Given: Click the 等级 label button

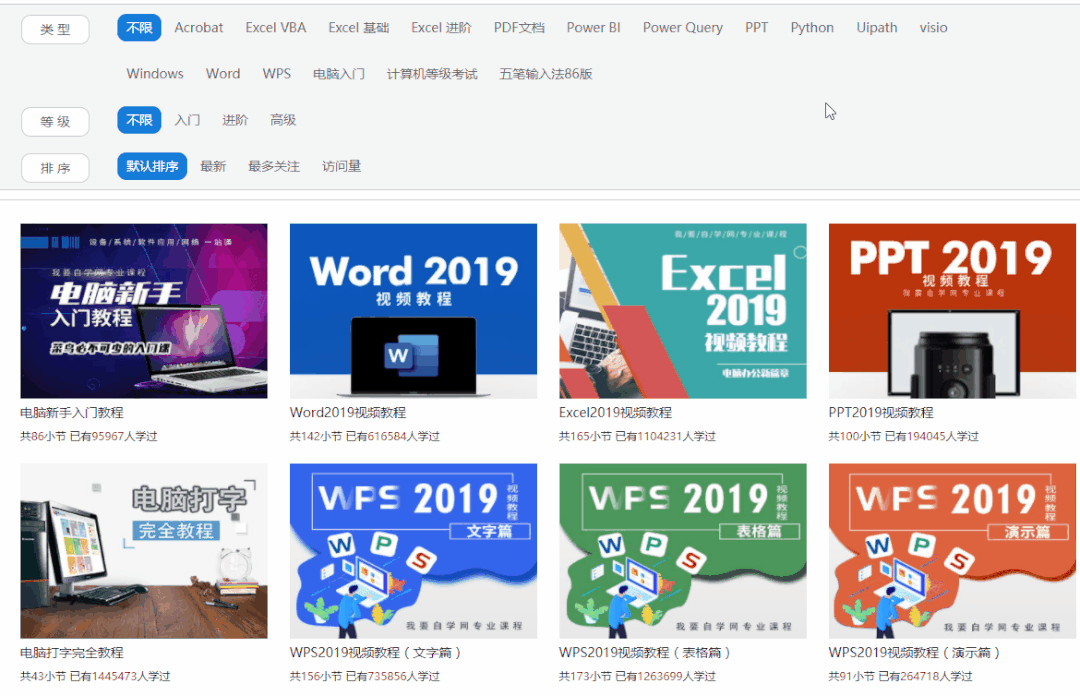Looking at the screenshot, I should tap(55, 122).
